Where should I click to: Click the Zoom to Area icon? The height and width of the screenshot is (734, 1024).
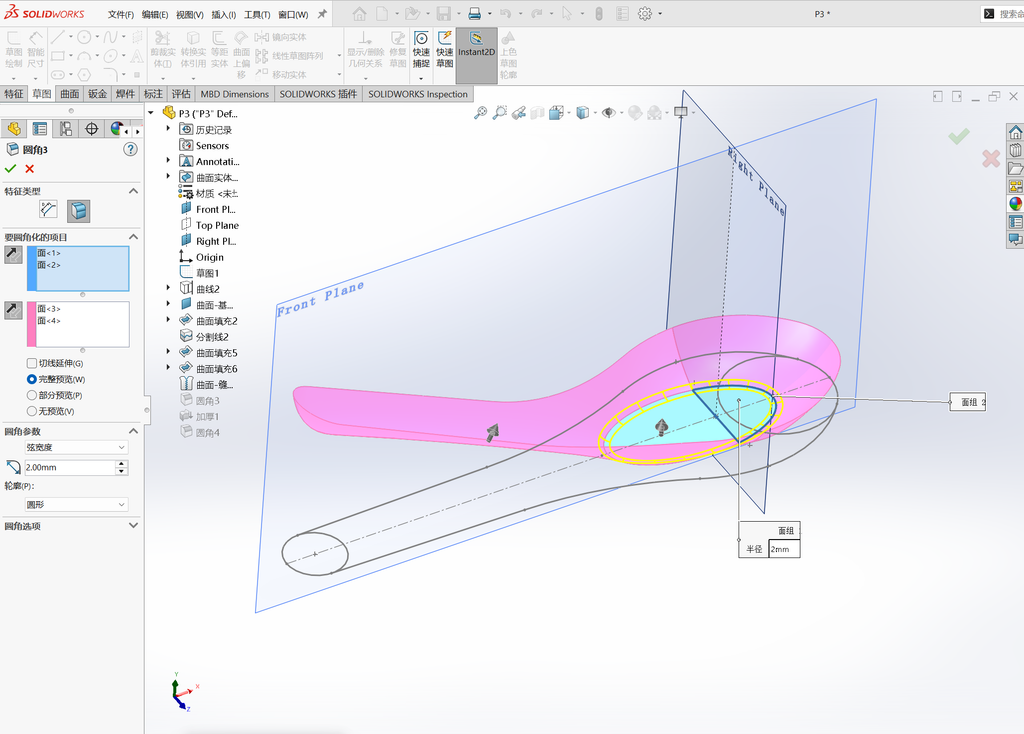500,113
